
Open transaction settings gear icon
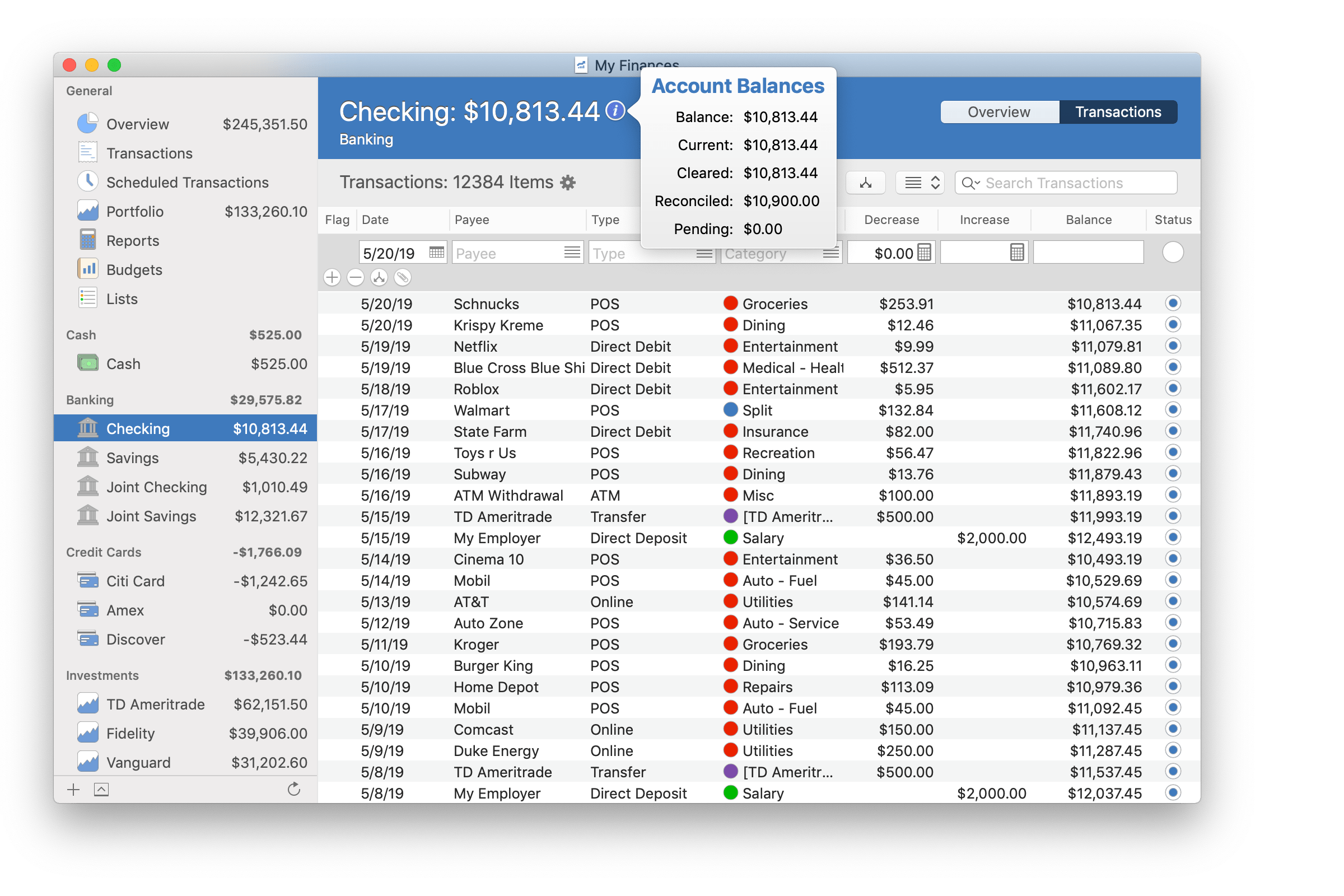point(568,183)
